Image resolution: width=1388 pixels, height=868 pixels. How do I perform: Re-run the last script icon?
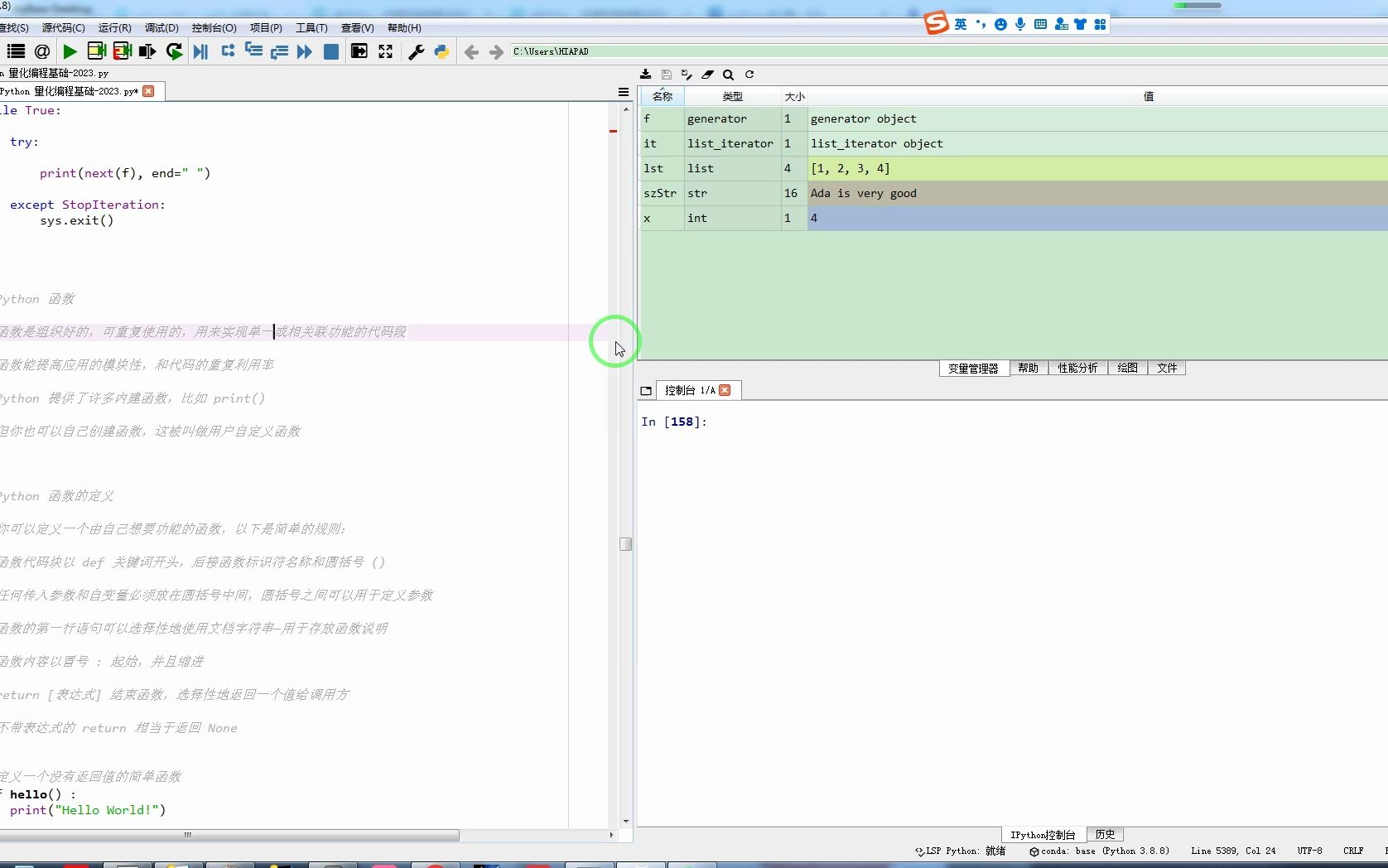pyautogui.click(x=174, y=51)
